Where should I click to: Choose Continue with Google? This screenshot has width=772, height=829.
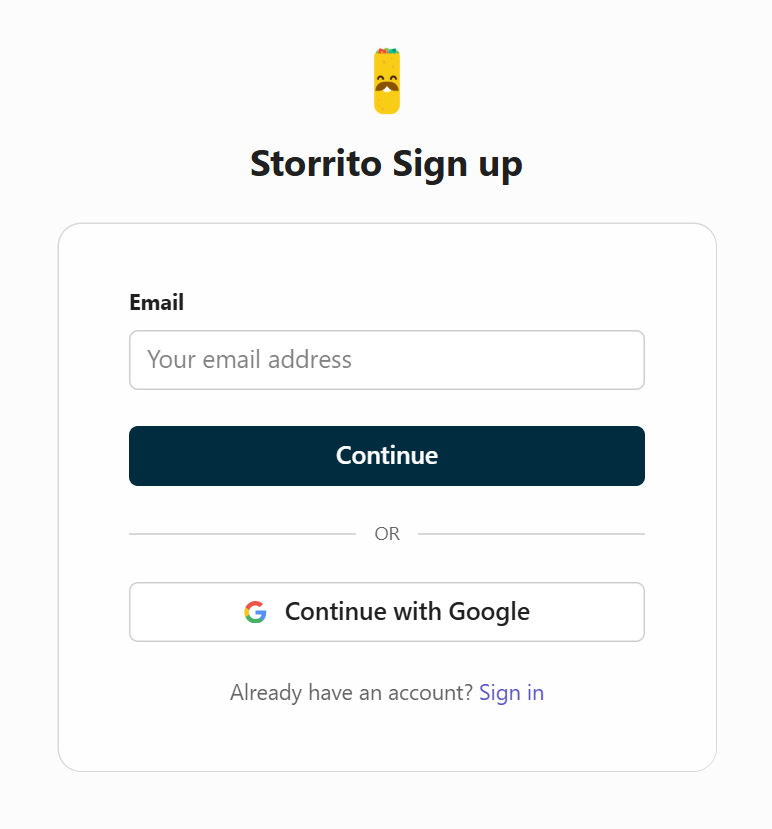click(x=387, y=611)
